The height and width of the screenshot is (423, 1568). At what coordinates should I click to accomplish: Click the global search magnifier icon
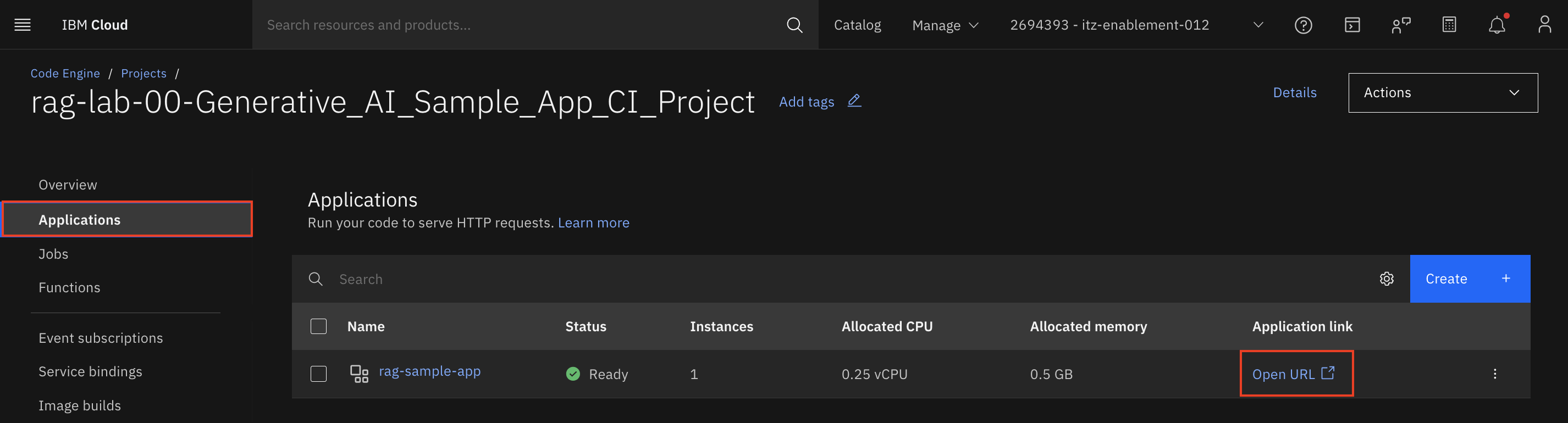(794, 25)
